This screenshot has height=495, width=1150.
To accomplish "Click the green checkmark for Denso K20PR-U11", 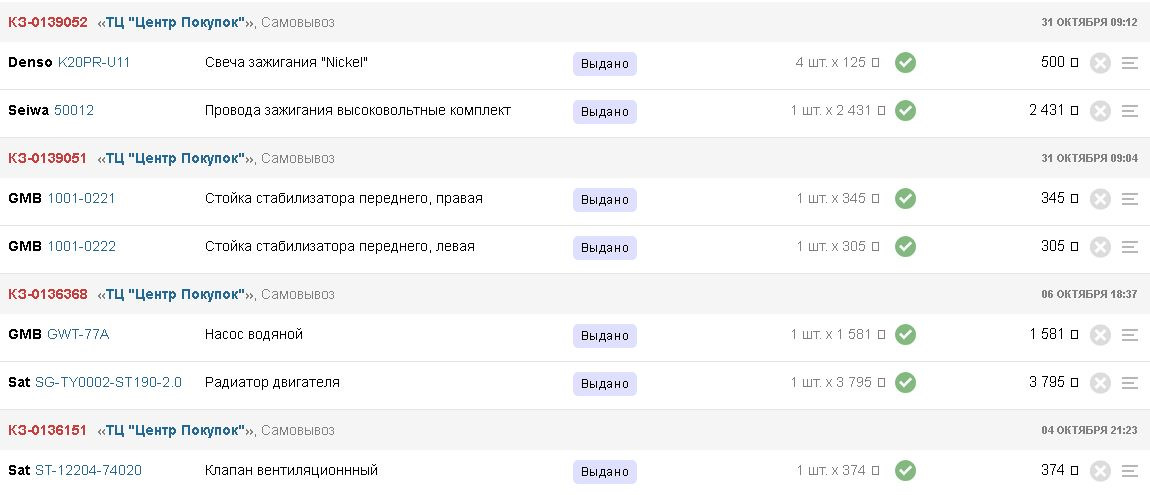I will (905, 63).
